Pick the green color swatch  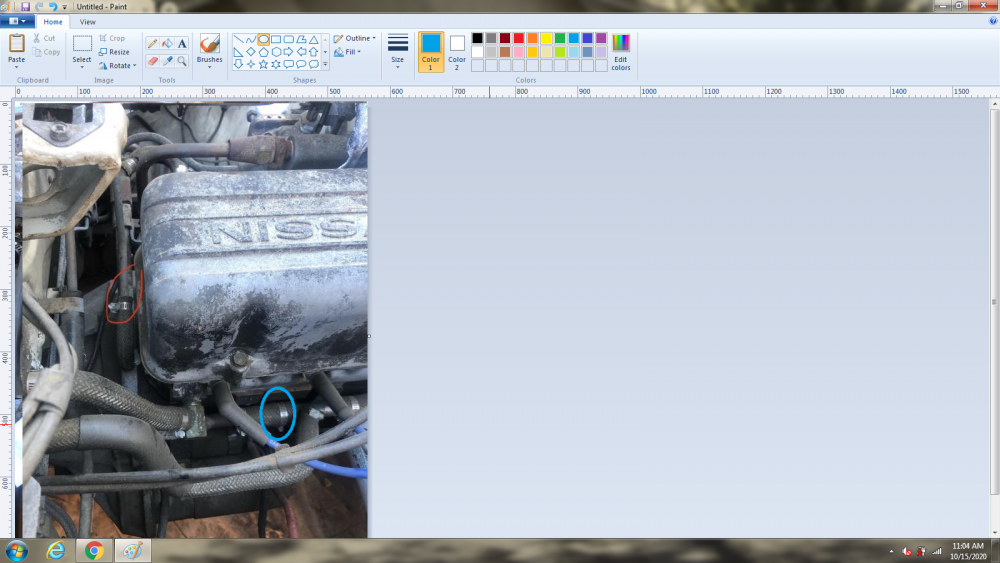(x=560, y=38)
